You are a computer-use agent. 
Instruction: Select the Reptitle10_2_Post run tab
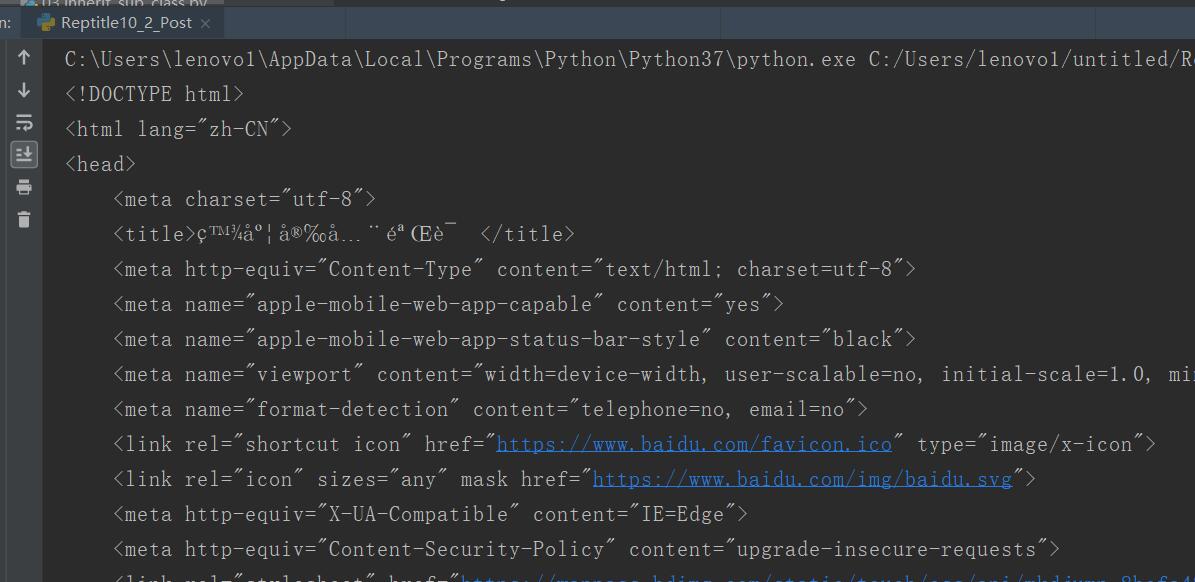click(x=124, y=23)
